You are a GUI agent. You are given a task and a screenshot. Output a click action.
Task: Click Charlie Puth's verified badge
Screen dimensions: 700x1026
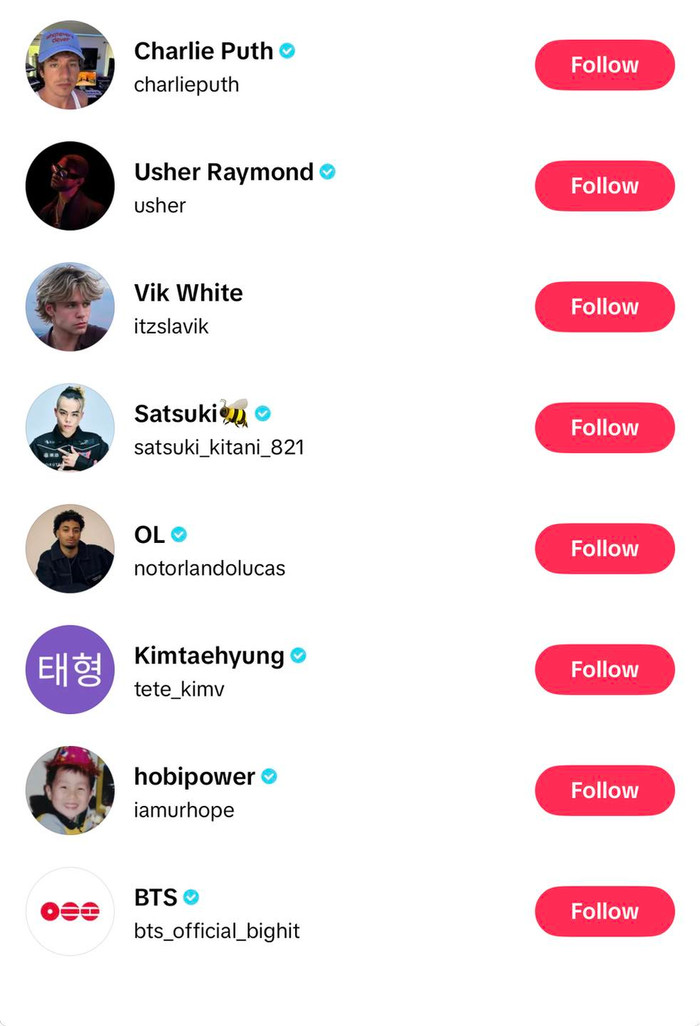click(x=288, y=51)
